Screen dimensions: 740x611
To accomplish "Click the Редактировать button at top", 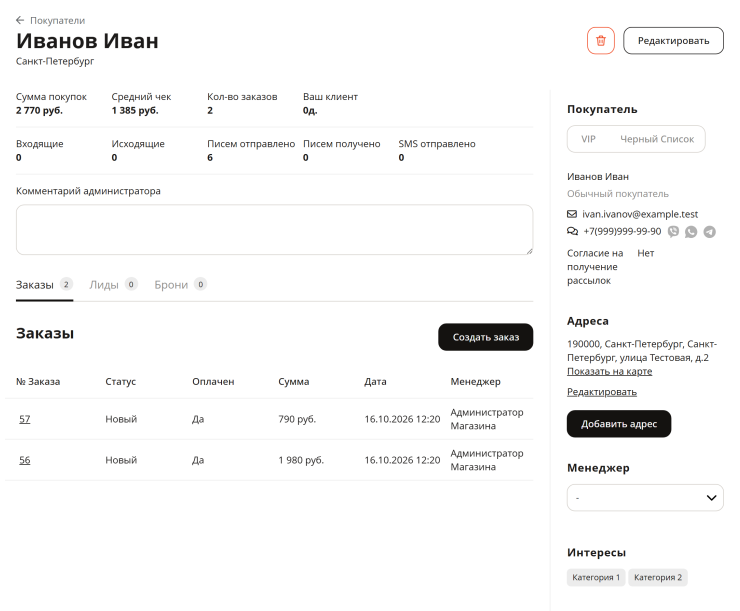I will point(673,41).
